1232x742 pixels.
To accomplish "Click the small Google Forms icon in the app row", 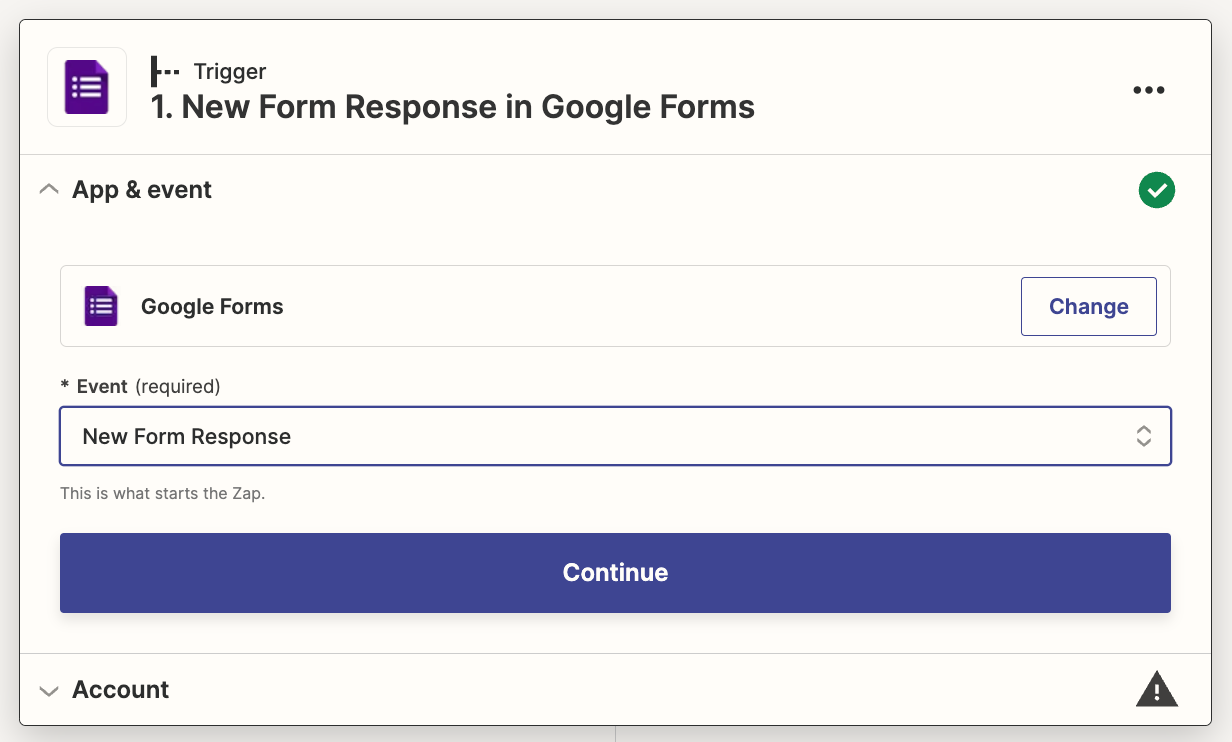I will tap(101, 306).
